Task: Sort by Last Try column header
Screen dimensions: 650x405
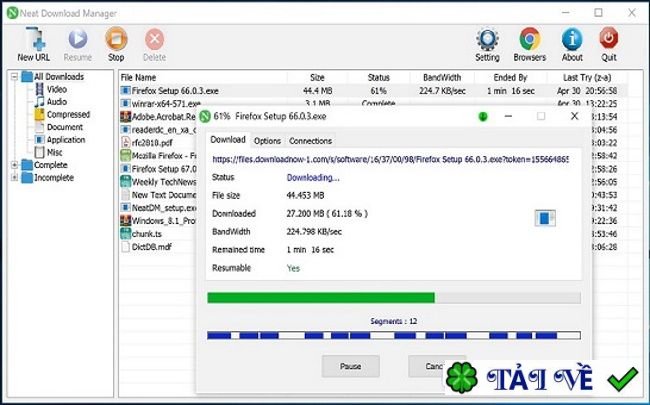Action: coord(587,78)
